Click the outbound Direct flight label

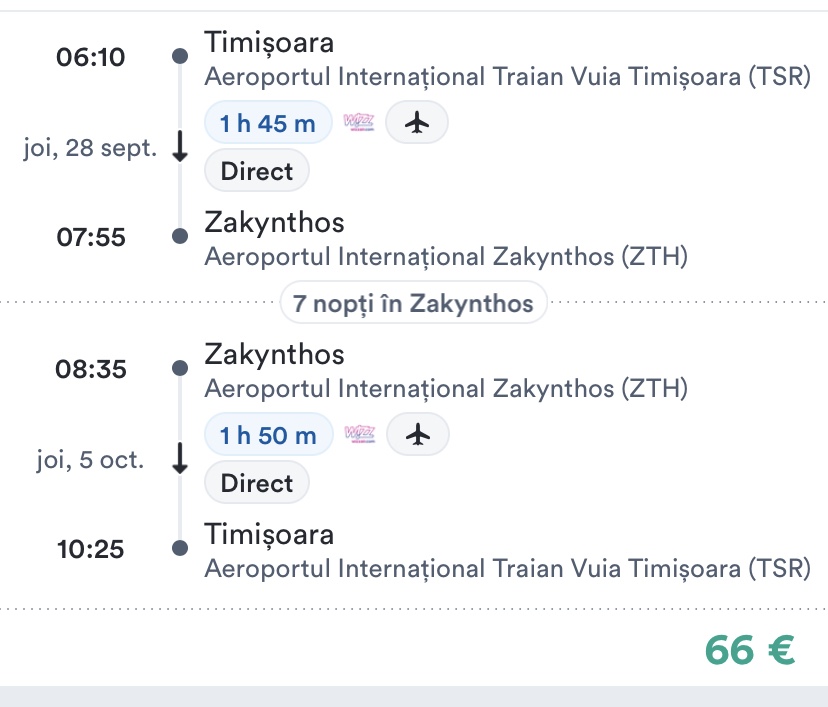point(257,171)
